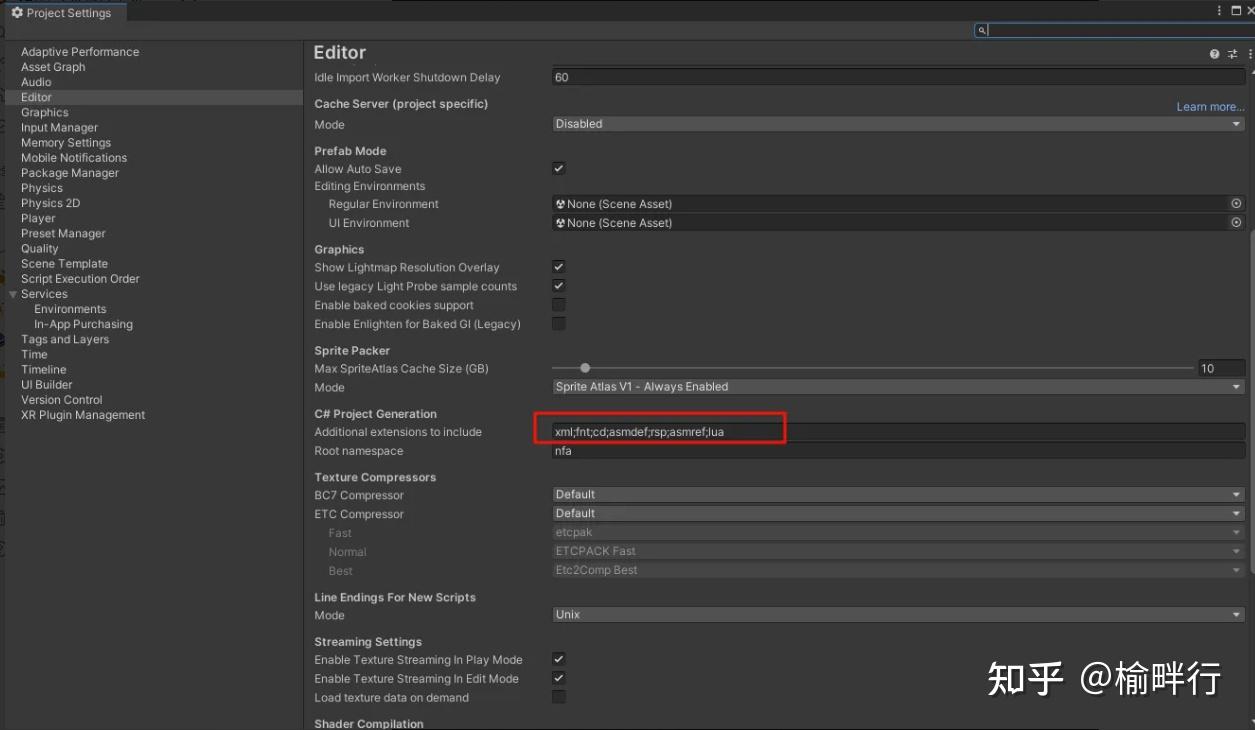The height and width of the screenshot is (730, 1255).
Task: Open the Editor section kebab menu
Action: [x=1250, y=54]
